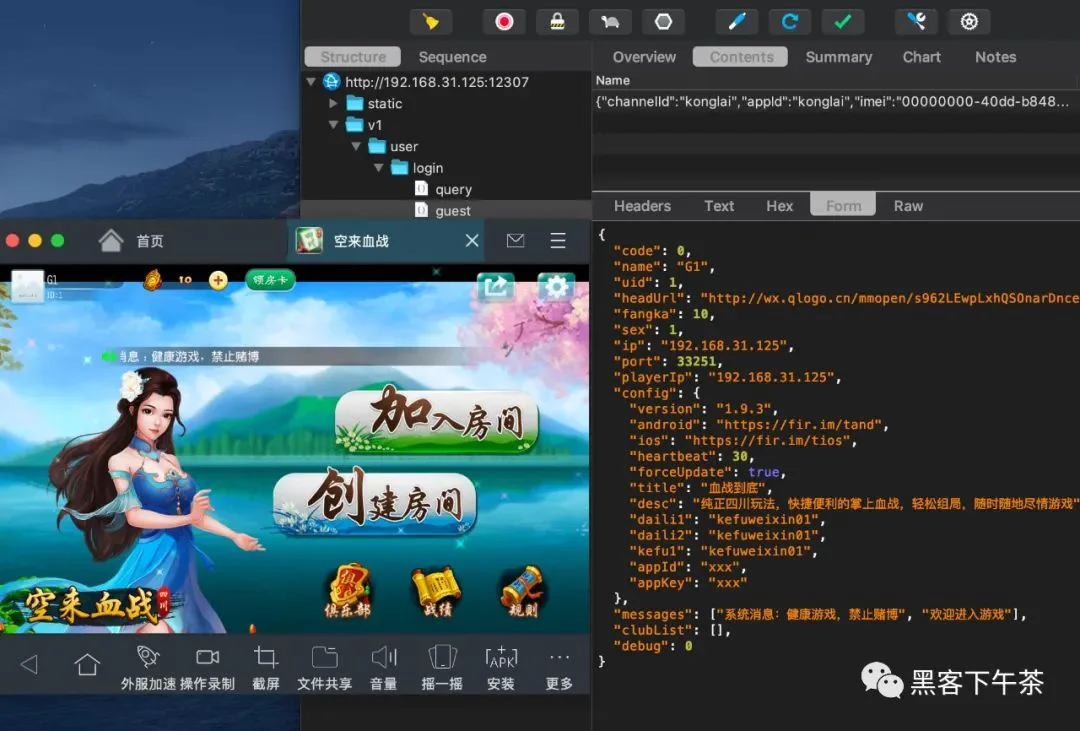This screenshot has width=1080, height=731.
Task: Switch to the Structure view tab
Action: coord(353,57)
